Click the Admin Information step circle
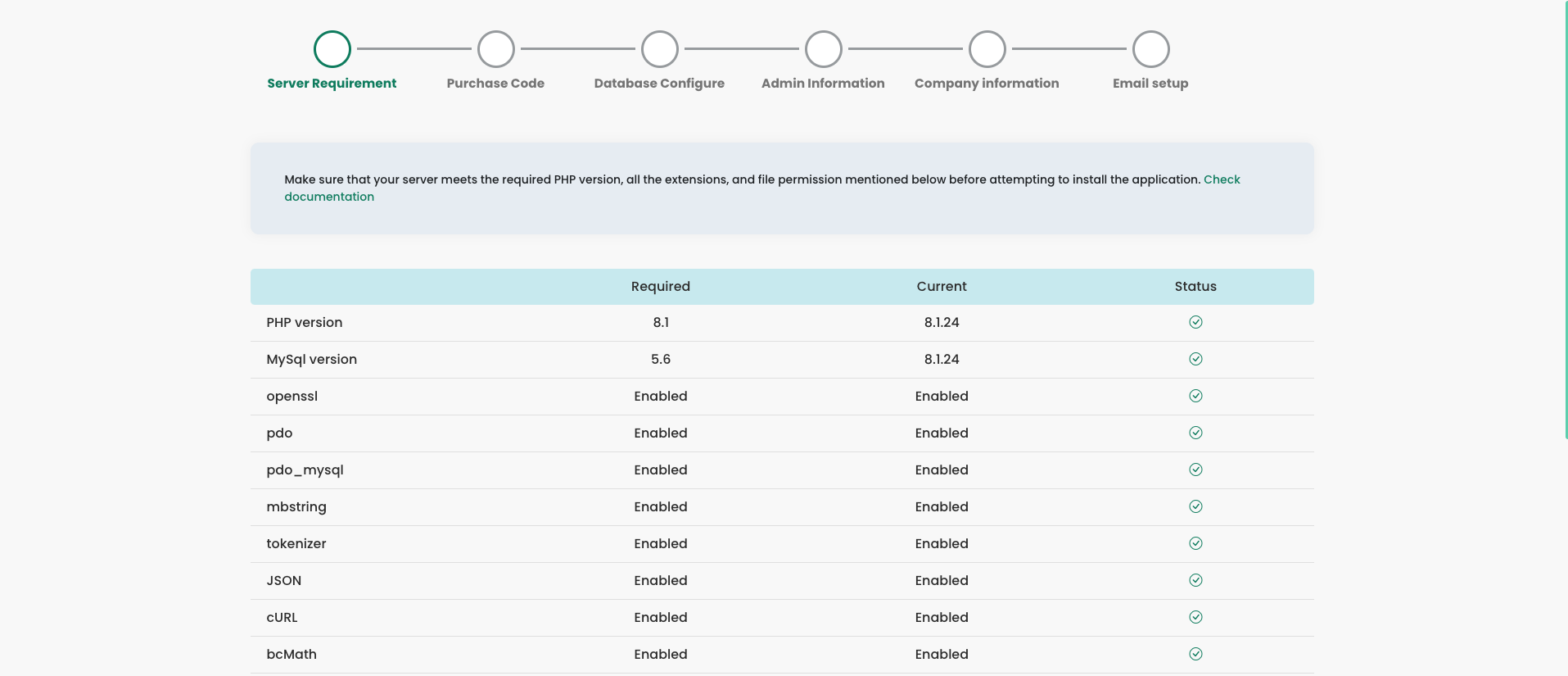The height and width of the screenshot is (676, 1568). pos(824,49)
